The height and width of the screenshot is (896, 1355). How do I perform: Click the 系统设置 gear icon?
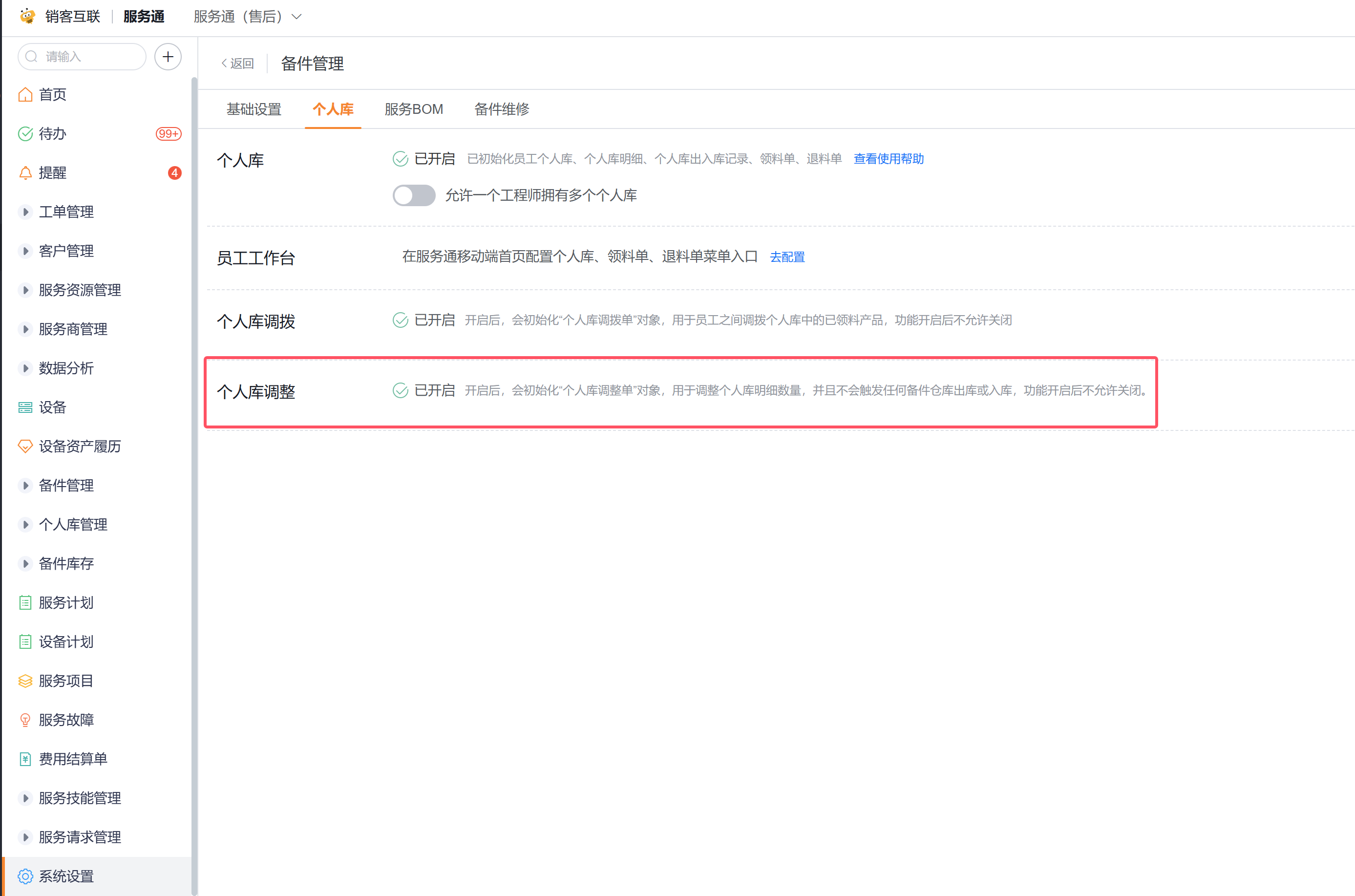pos(25,876)
